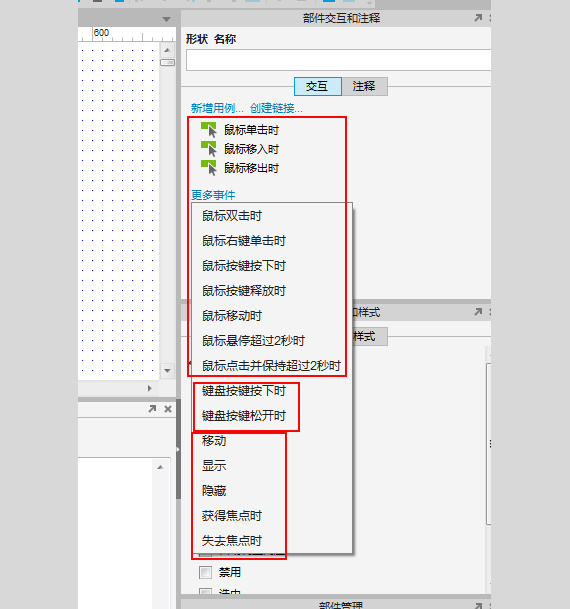Click the canvas vertical scrollbar thumb

point(167,63)
